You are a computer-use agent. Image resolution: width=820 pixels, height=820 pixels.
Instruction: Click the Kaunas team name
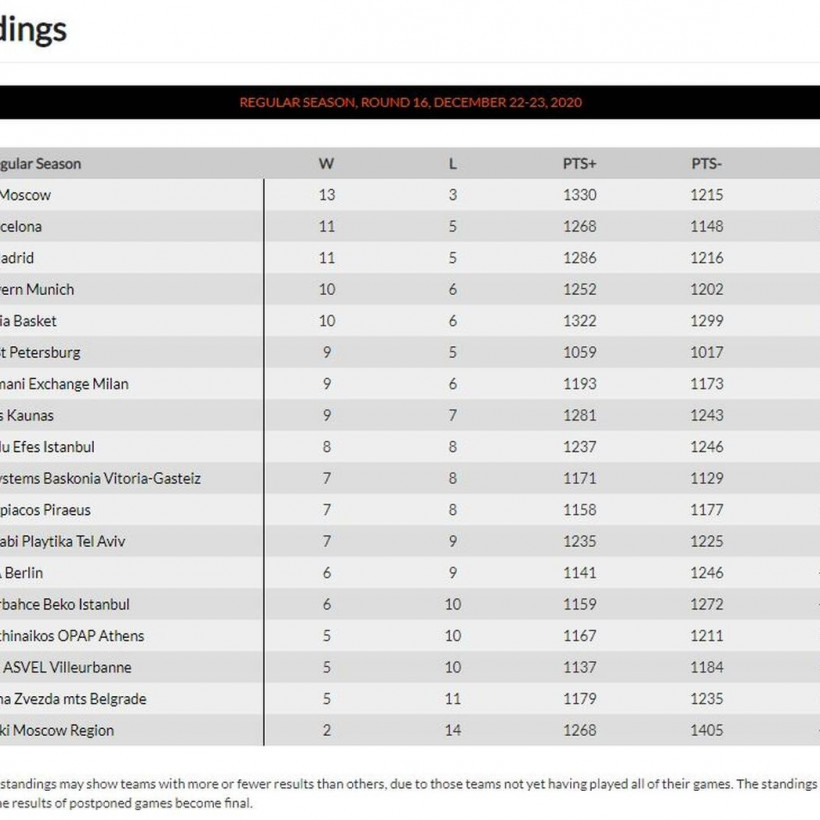point(27,415)
